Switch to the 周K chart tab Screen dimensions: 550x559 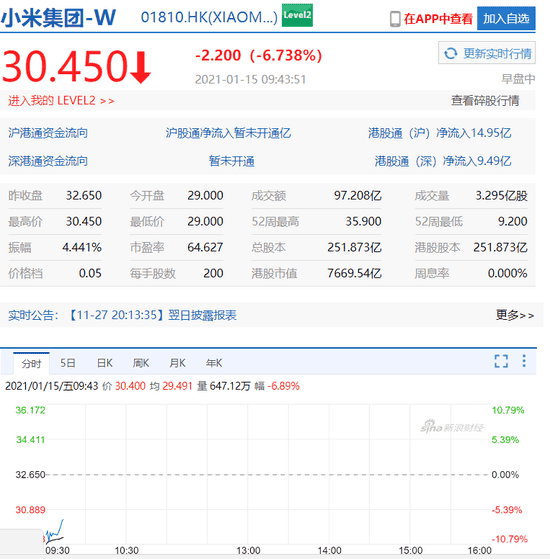(x=141, y=363)
